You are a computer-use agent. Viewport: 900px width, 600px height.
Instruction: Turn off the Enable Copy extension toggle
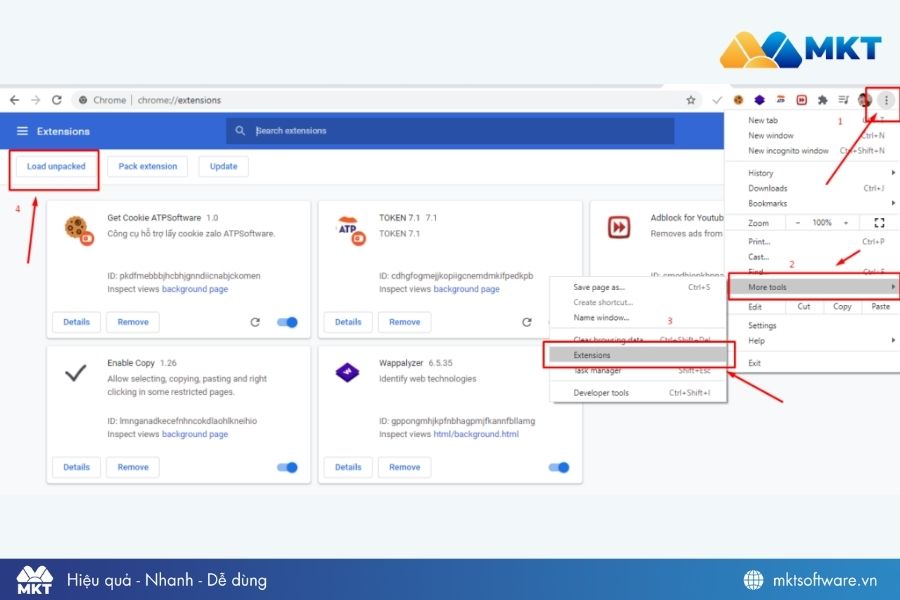pos(287,467)
